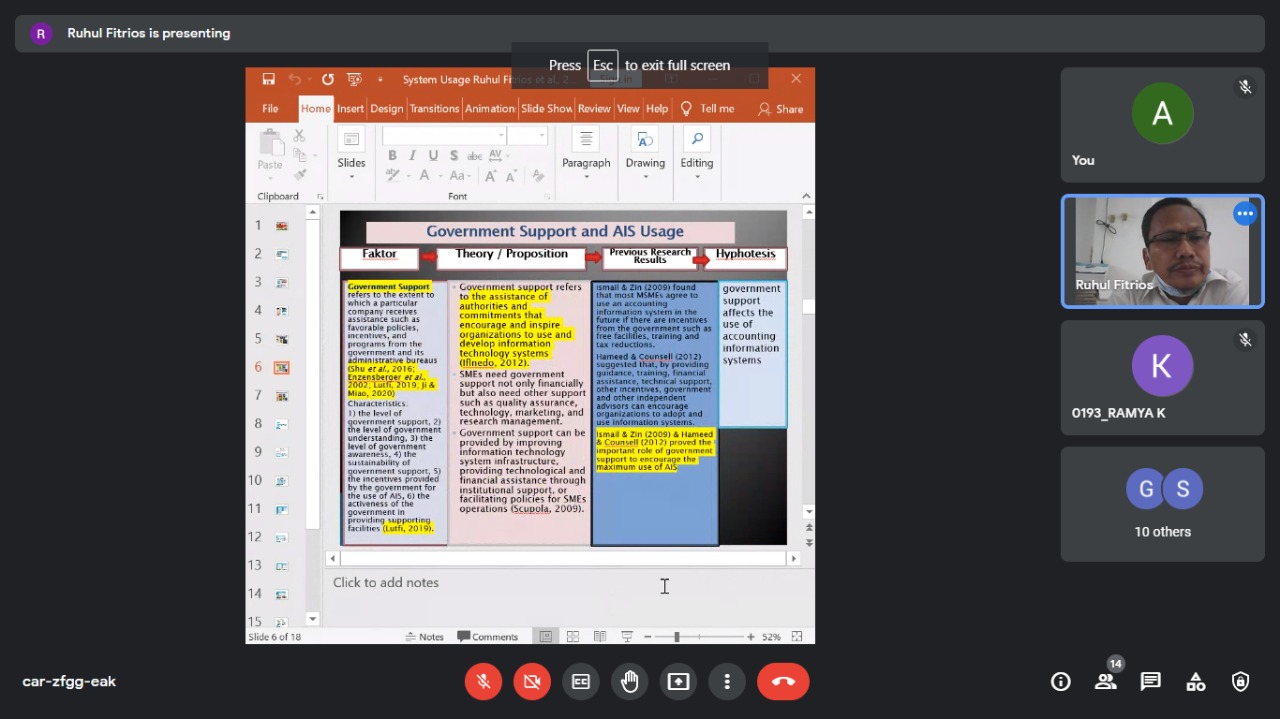Click the Tell me lightbulb icon
The height and width of the screenshot is (719, 1280).
686,108
